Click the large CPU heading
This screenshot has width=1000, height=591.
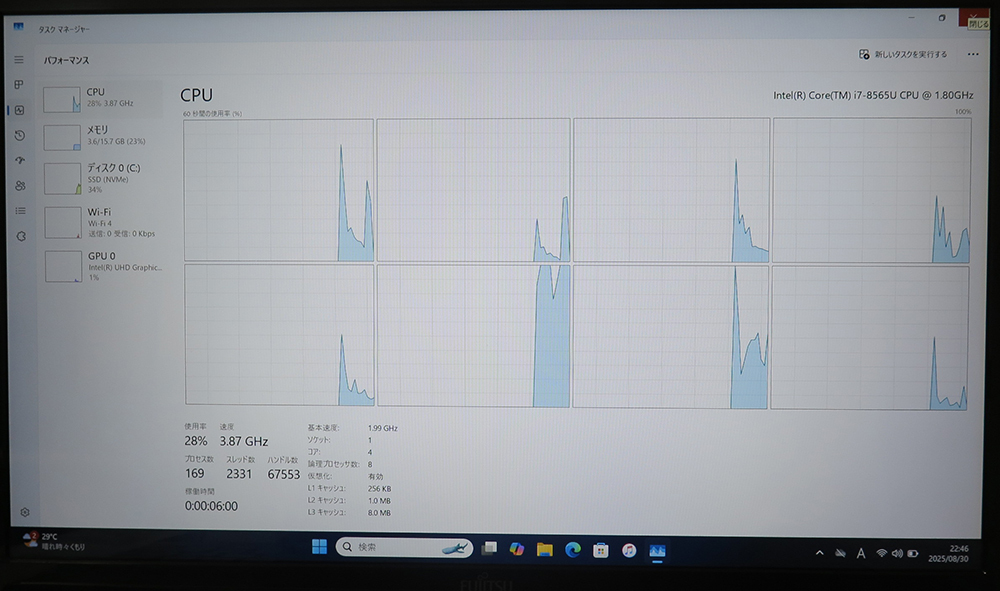click(196, 95)
